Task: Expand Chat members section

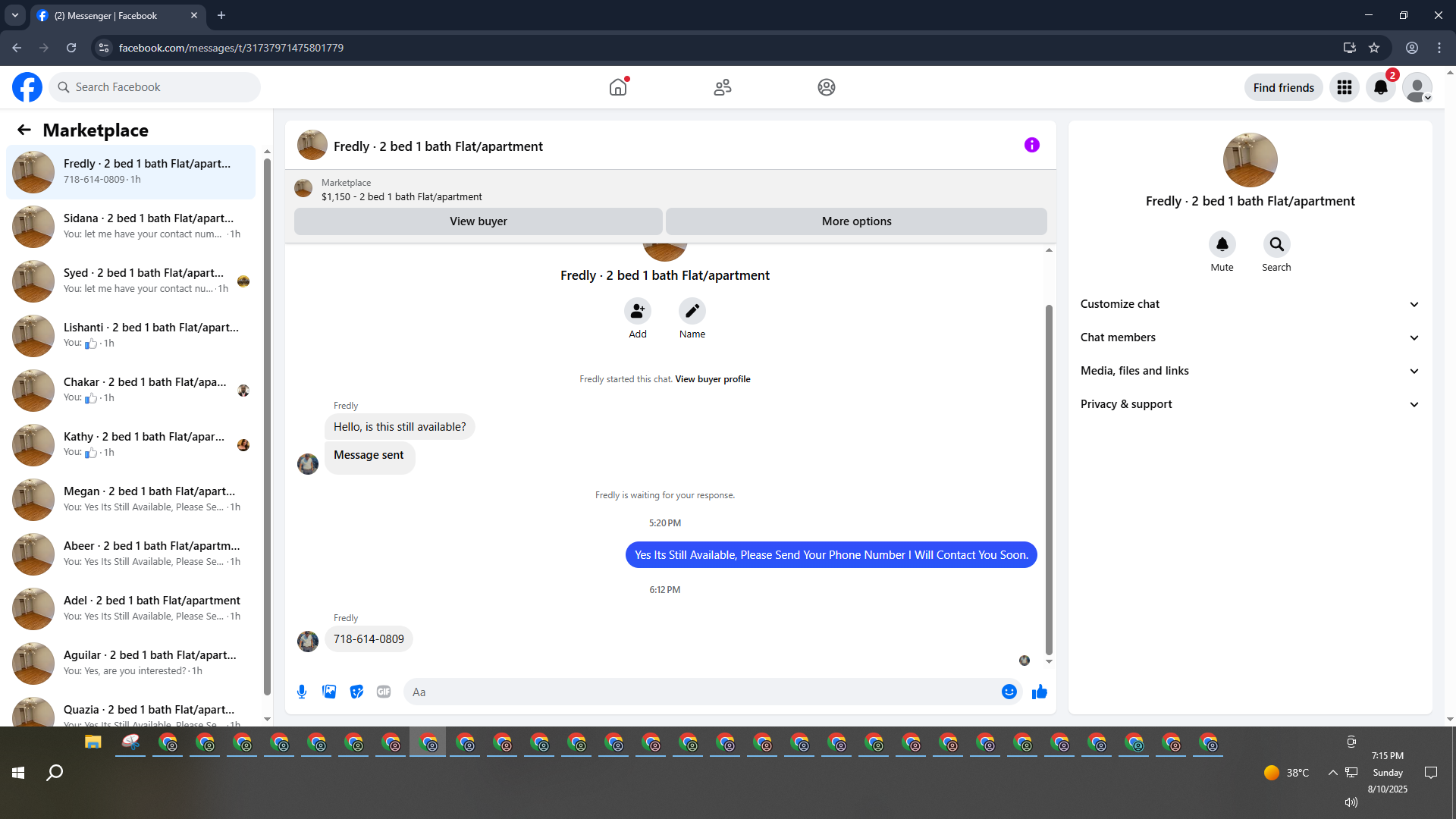Action: [x=1250, y=337]
